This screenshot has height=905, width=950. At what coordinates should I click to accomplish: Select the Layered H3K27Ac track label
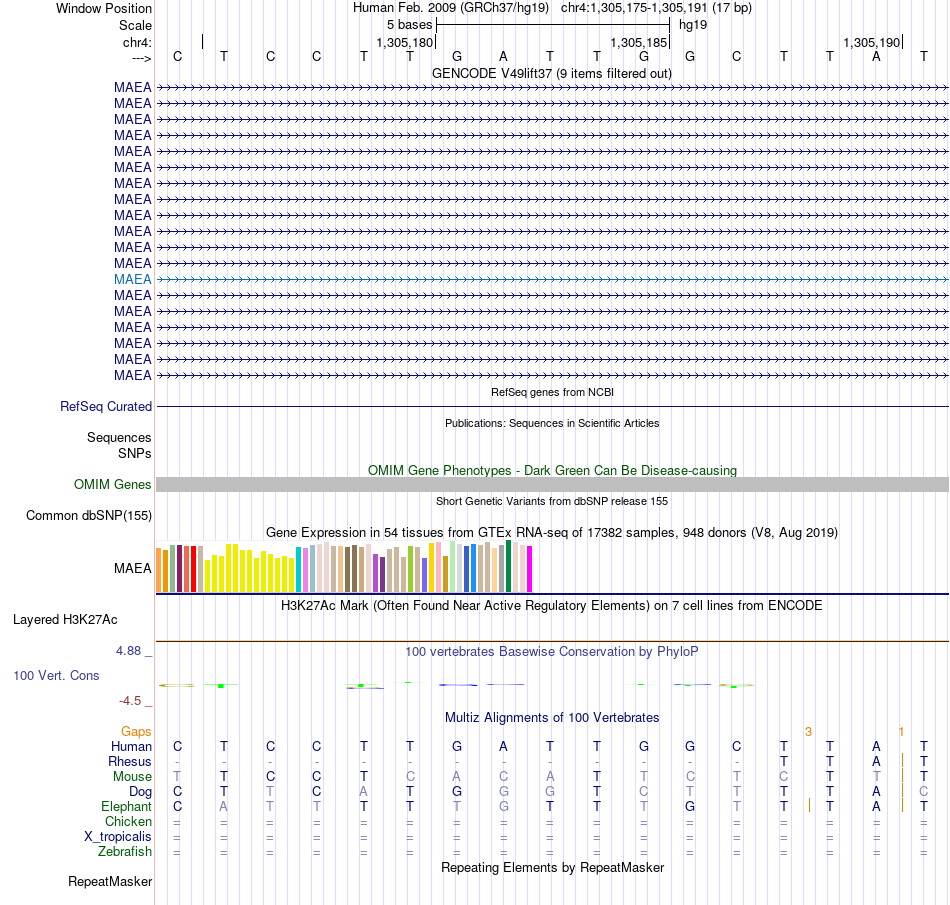coord(65,620)
